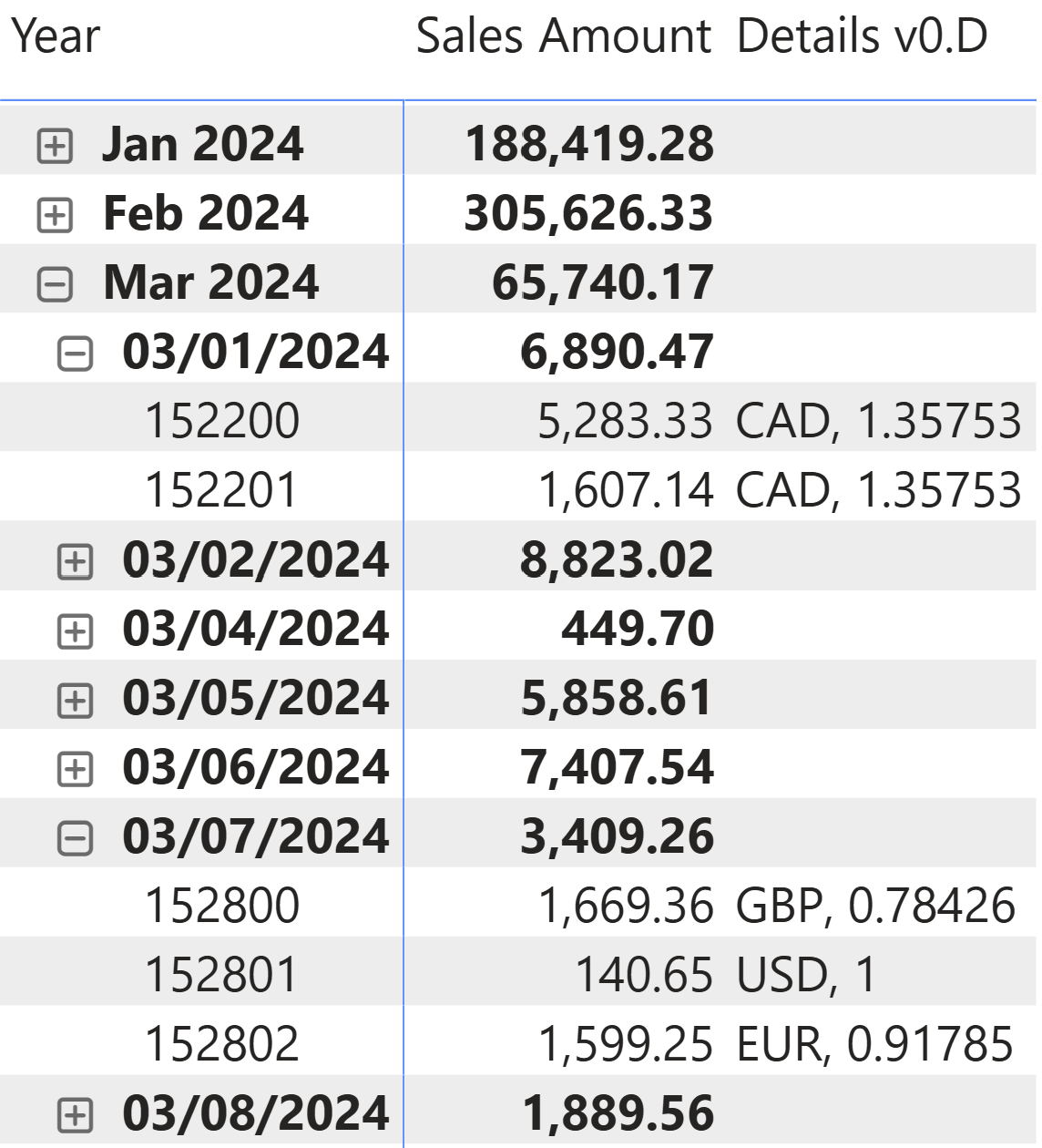Collapse the 03/07/2024 date group
1042x1148 pixels.
75,838
